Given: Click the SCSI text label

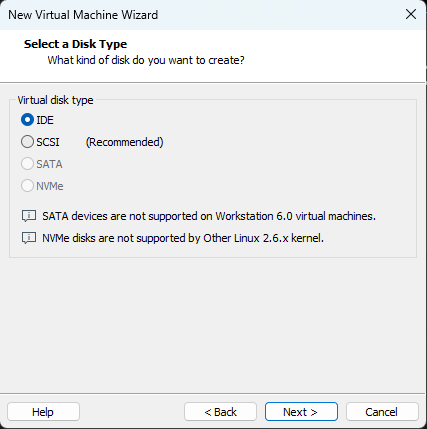Looking at the screenshot, I should 48,142.
